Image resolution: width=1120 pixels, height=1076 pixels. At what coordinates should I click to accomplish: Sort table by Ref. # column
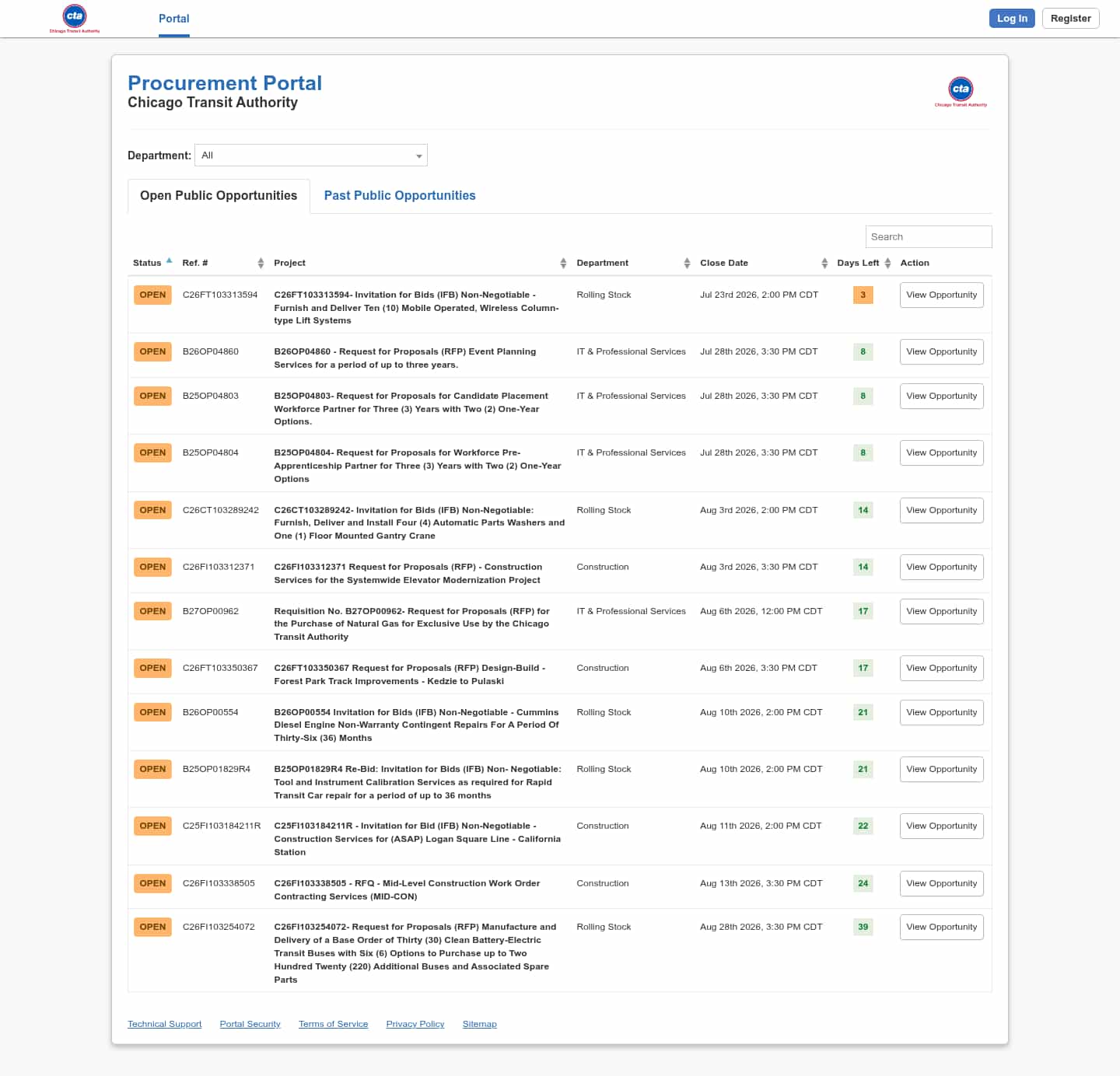point(261,264)
